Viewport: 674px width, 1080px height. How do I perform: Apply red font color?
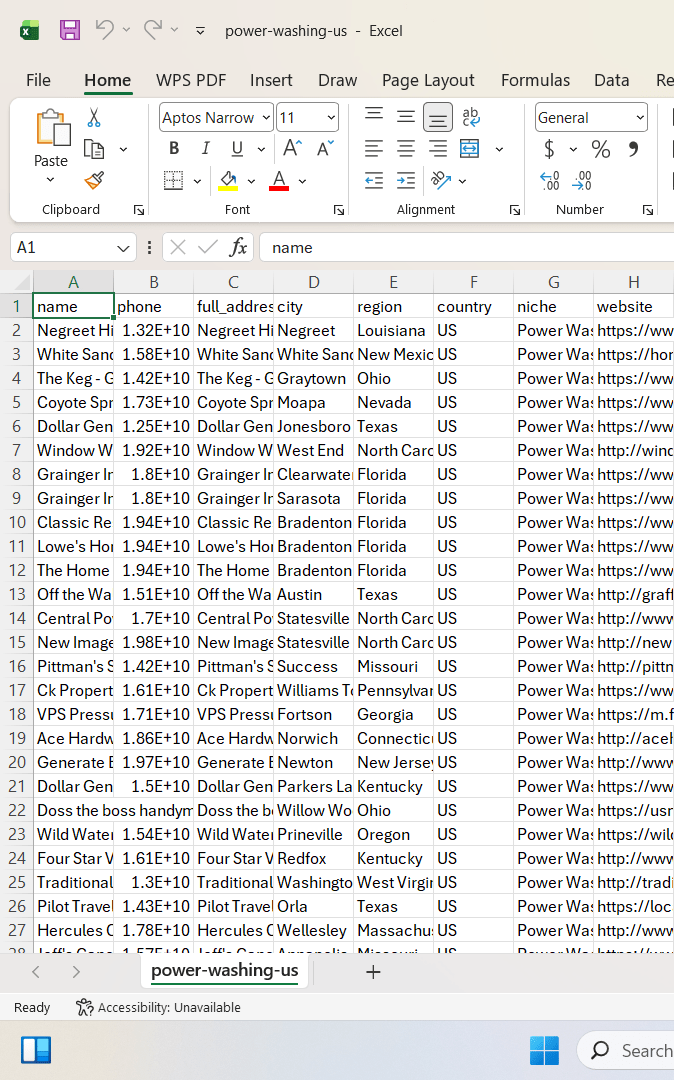279,180
